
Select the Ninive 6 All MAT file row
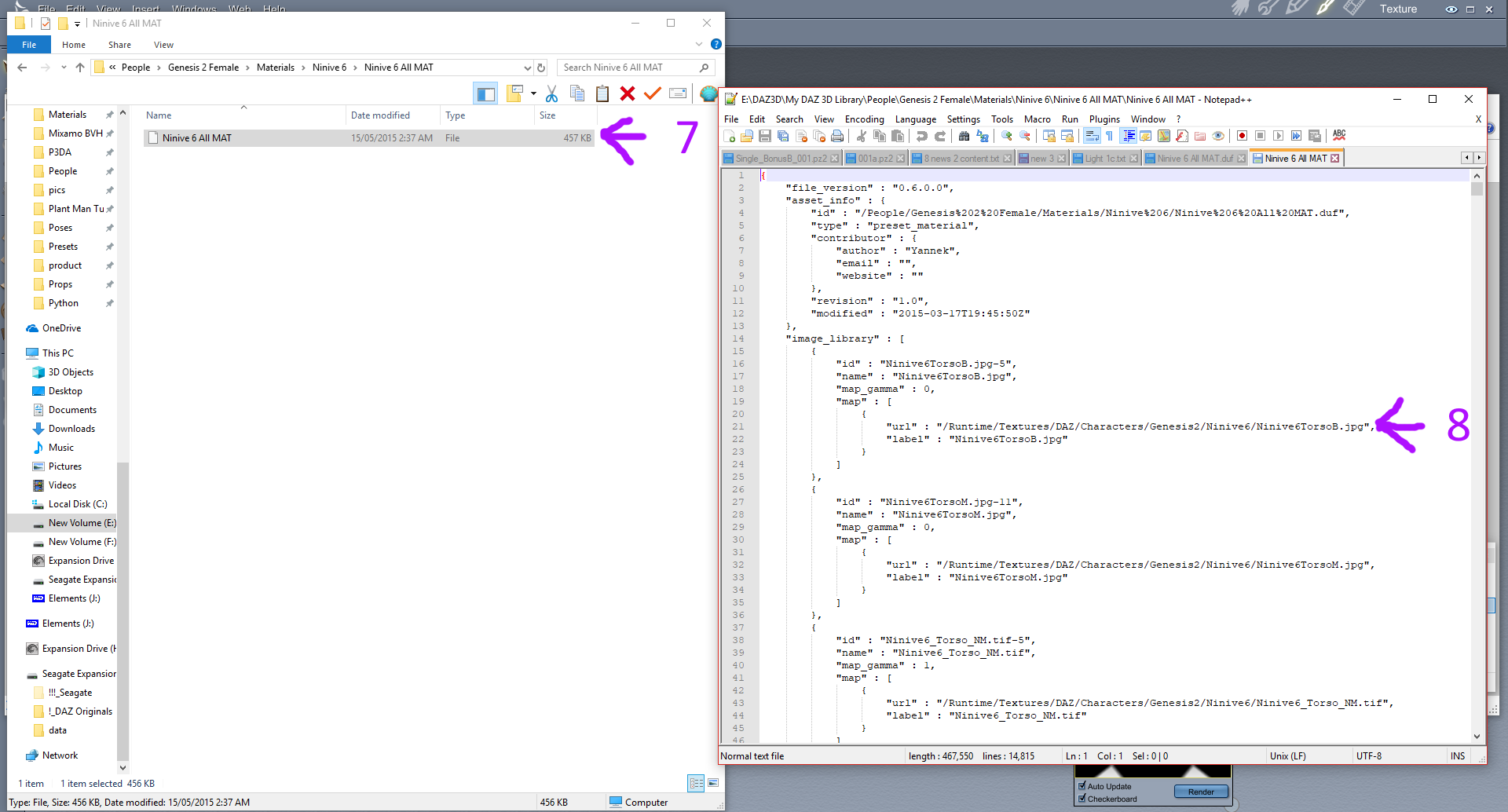point(368,138)
